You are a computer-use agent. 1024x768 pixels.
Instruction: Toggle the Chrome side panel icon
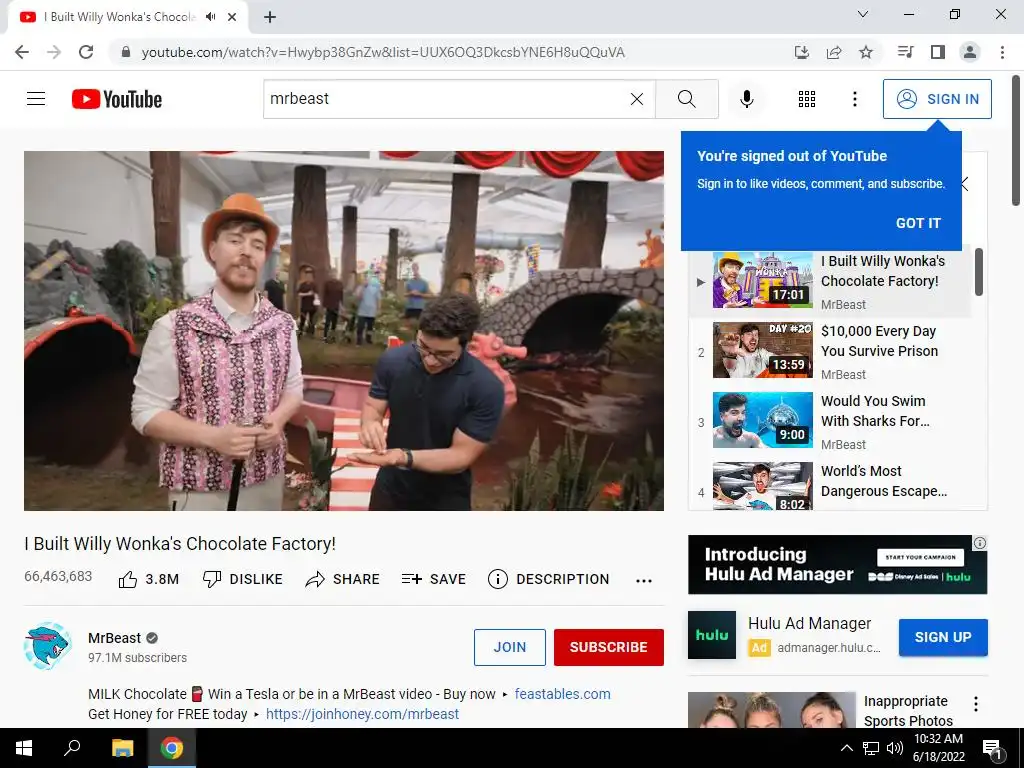938,52
